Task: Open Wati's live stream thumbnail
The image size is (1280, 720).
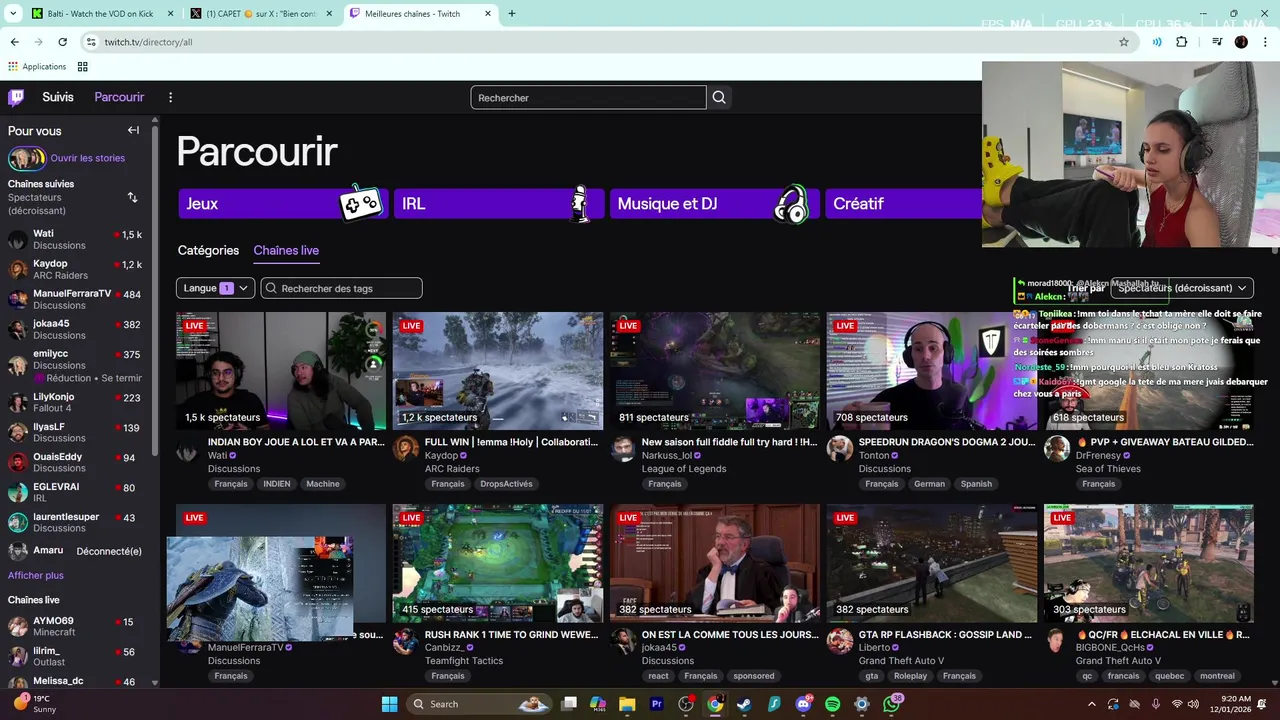Action: 281,371
